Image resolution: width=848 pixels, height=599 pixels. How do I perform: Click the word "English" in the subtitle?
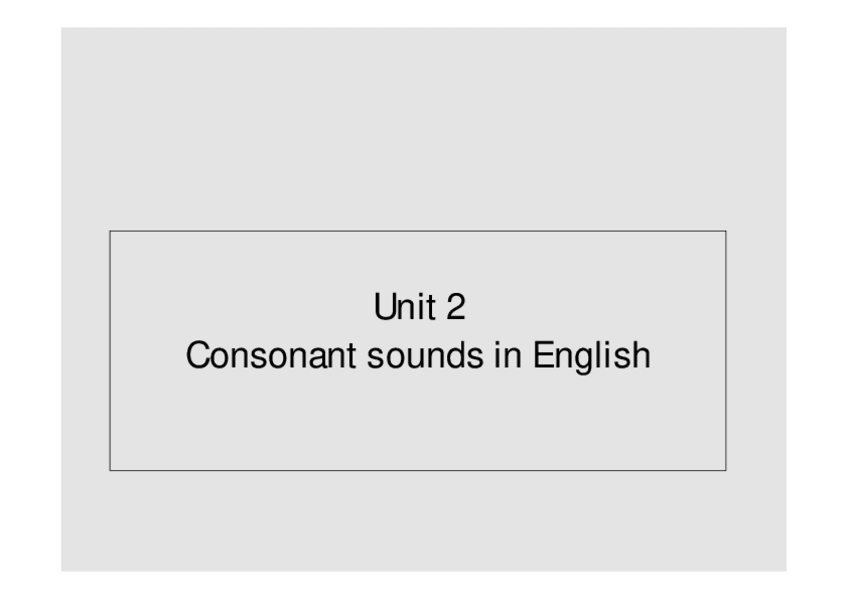coord(591,357)
